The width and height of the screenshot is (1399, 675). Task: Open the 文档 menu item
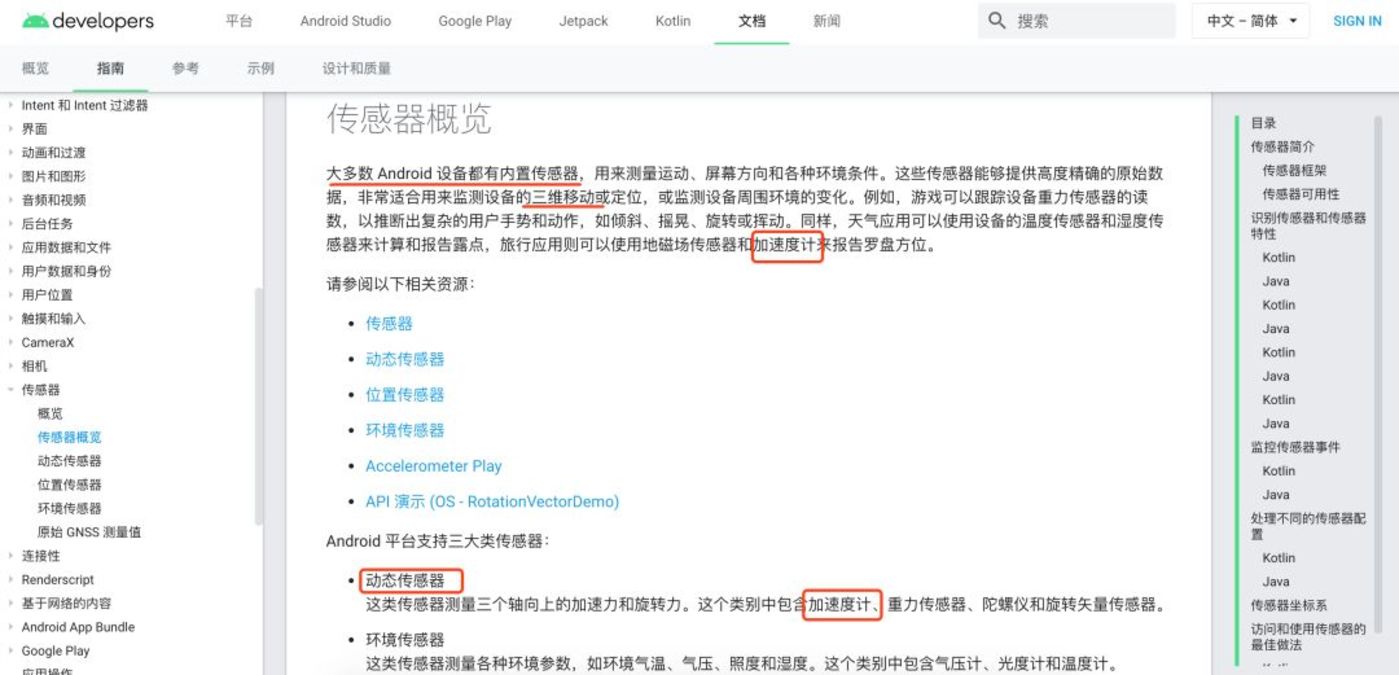coord(751,20)
